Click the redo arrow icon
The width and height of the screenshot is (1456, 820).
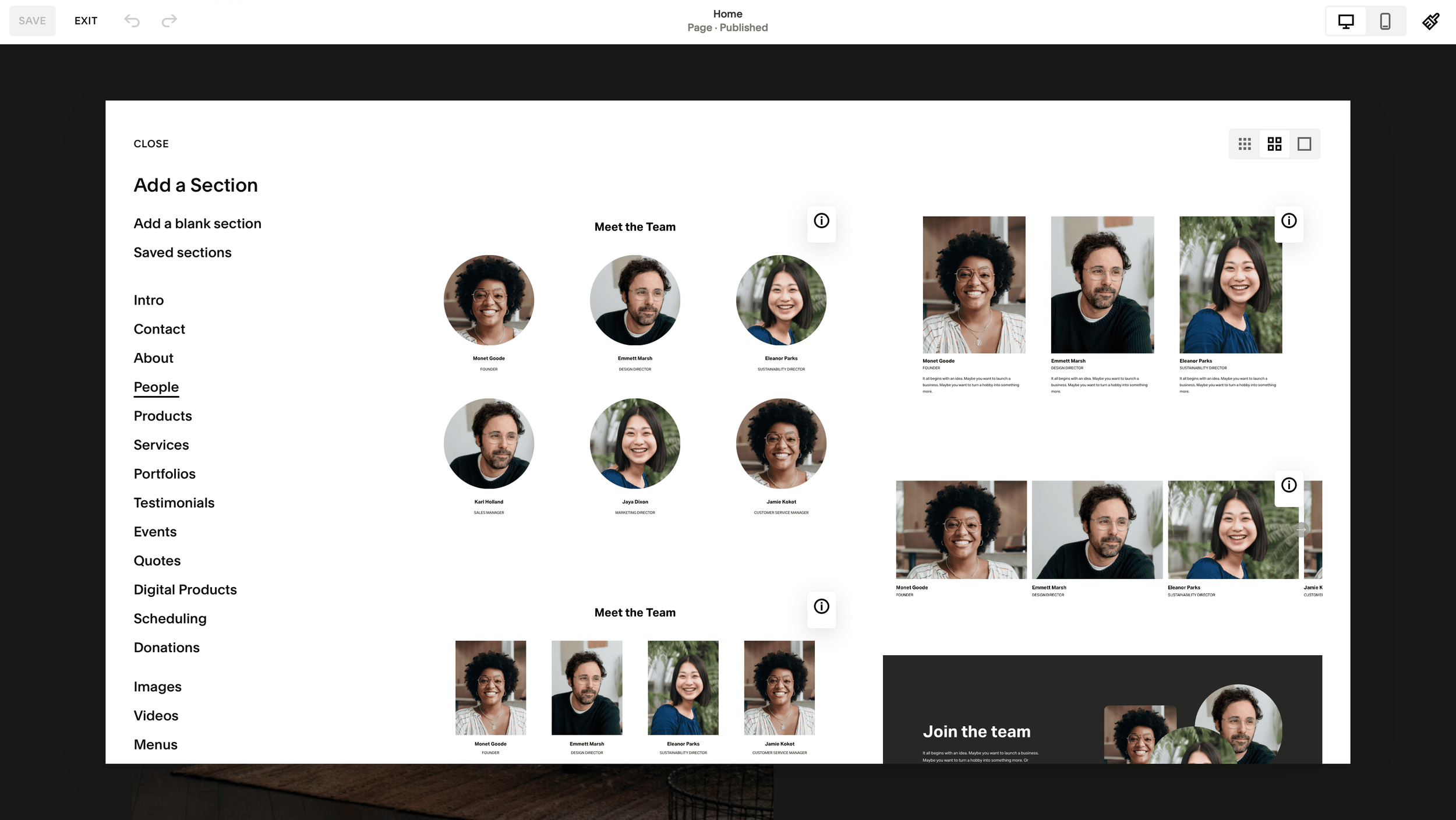169,21
